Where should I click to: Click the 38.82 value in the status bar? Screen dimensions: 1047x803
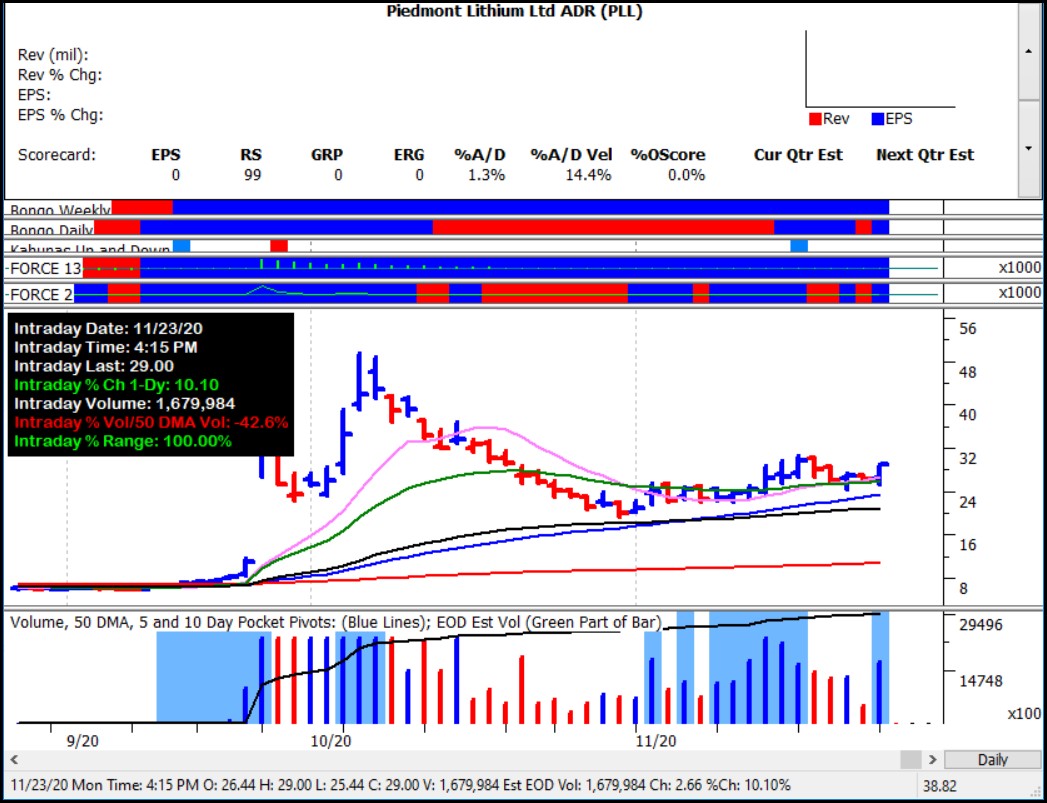[941, 786]
